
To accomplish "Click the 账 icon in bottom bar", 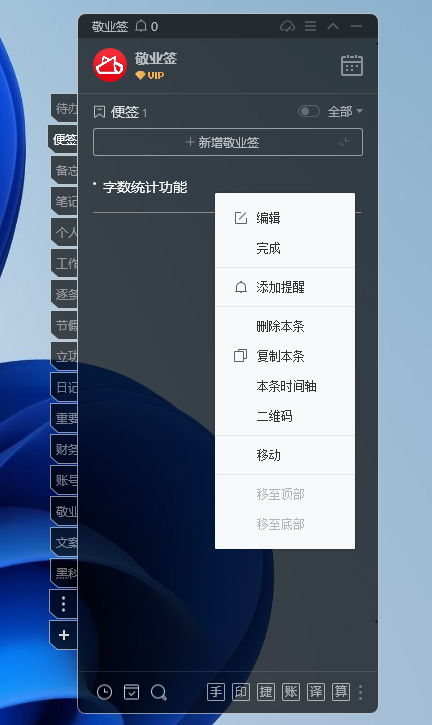I will pyautogui.click(x=291, y=692).
